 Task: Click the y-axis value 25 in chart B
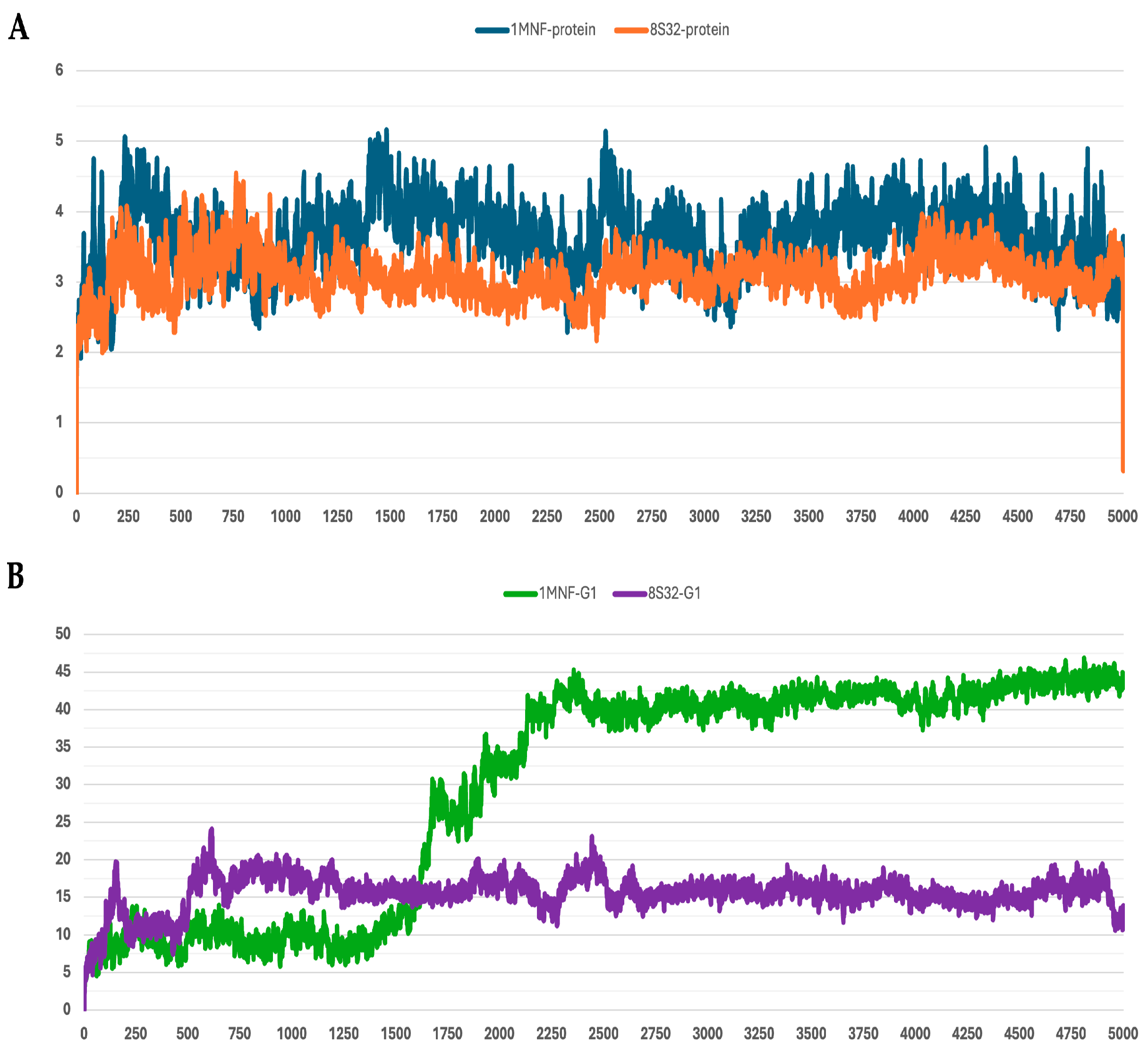tap(63, 822)
